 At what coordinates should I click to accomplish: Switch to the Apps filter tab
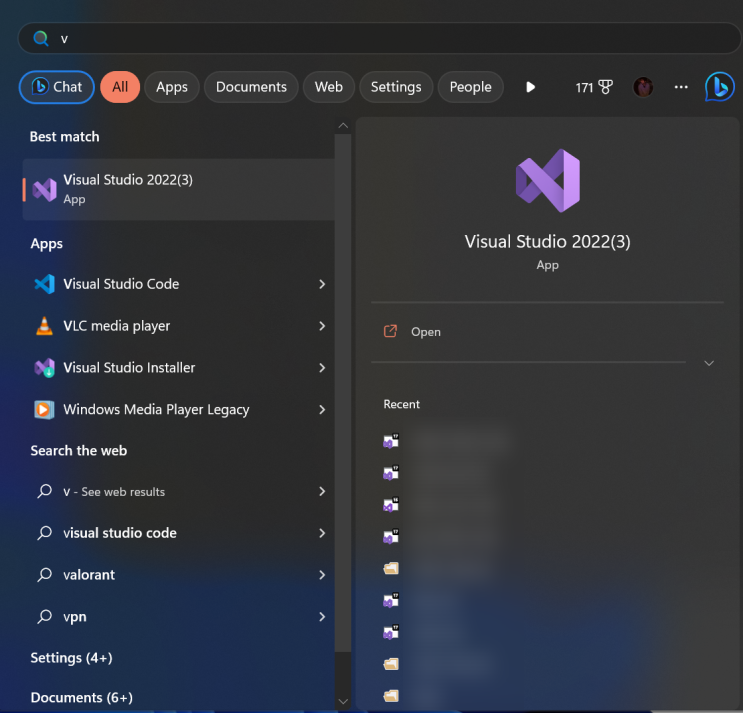(172, 87)
